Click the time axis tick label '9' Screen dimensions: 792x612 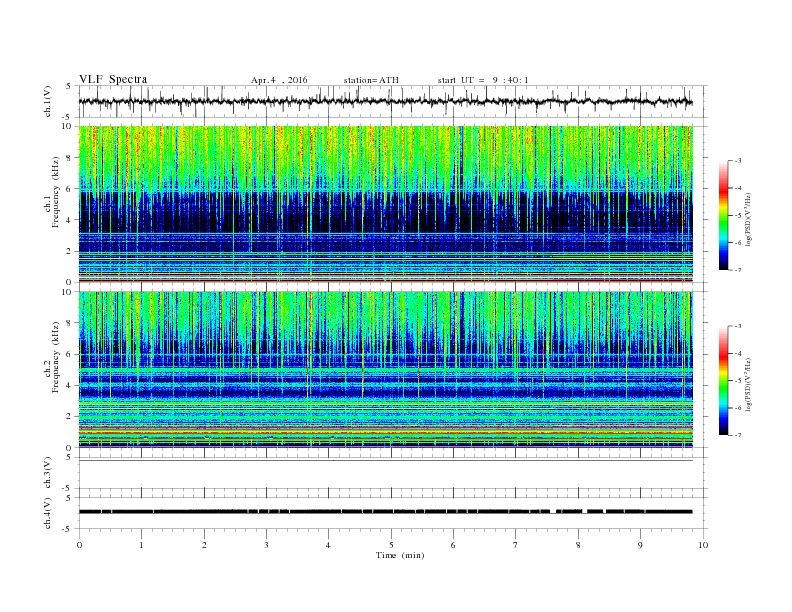tap(640, 545)
